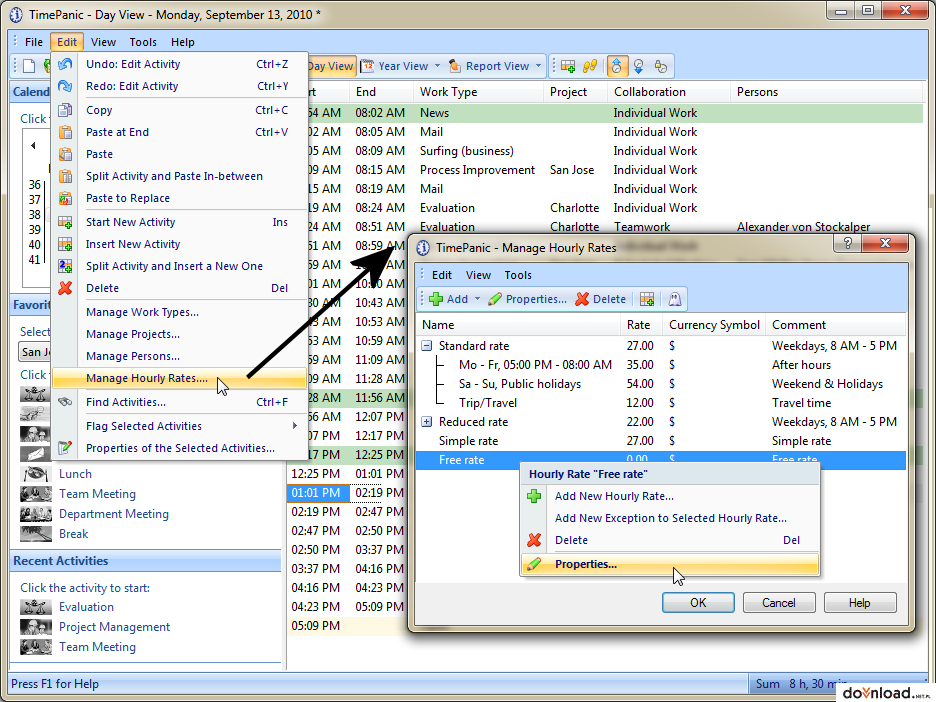
Task: Open the Help menu in the main window
Action: pyautogui.click(x=183, y=42)
